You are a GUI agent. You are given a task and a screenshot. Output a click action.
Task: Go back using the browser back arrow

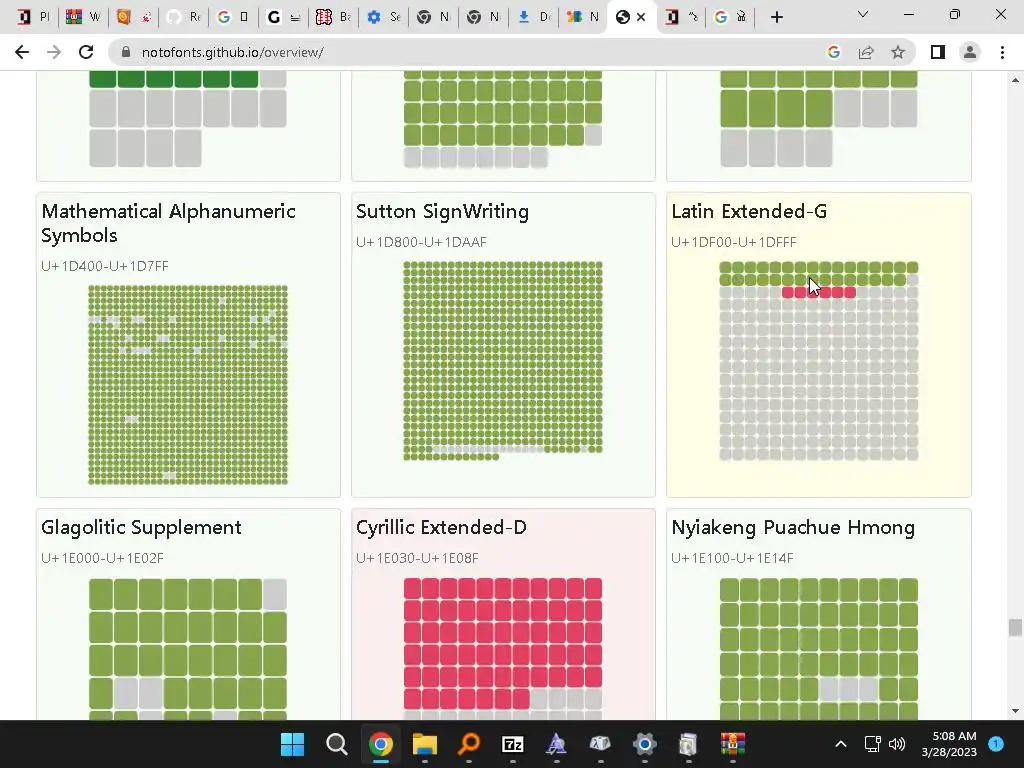click(22, 52)
